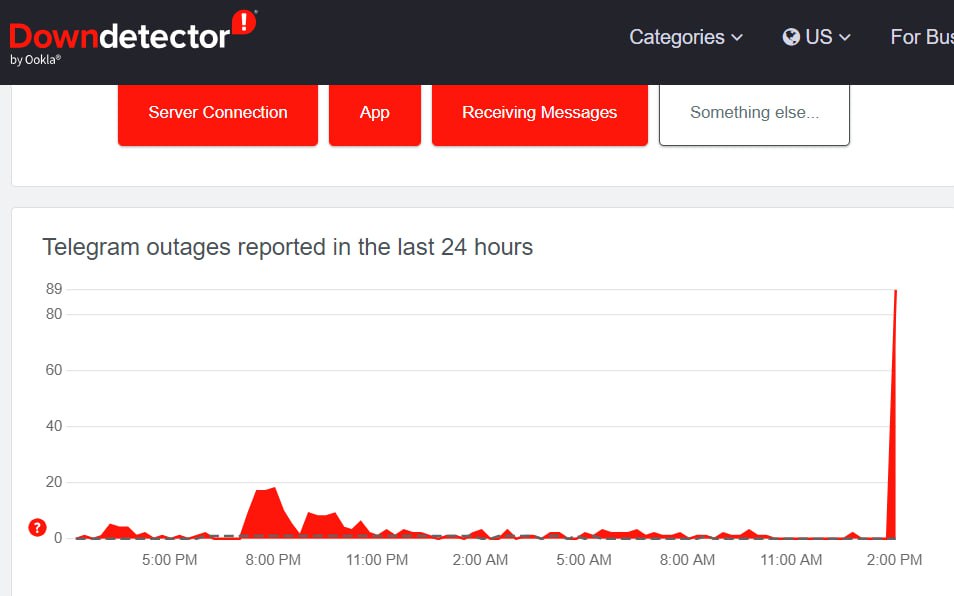
Task: Click the red exclamation badge in logo
Action: pos(243,21)
